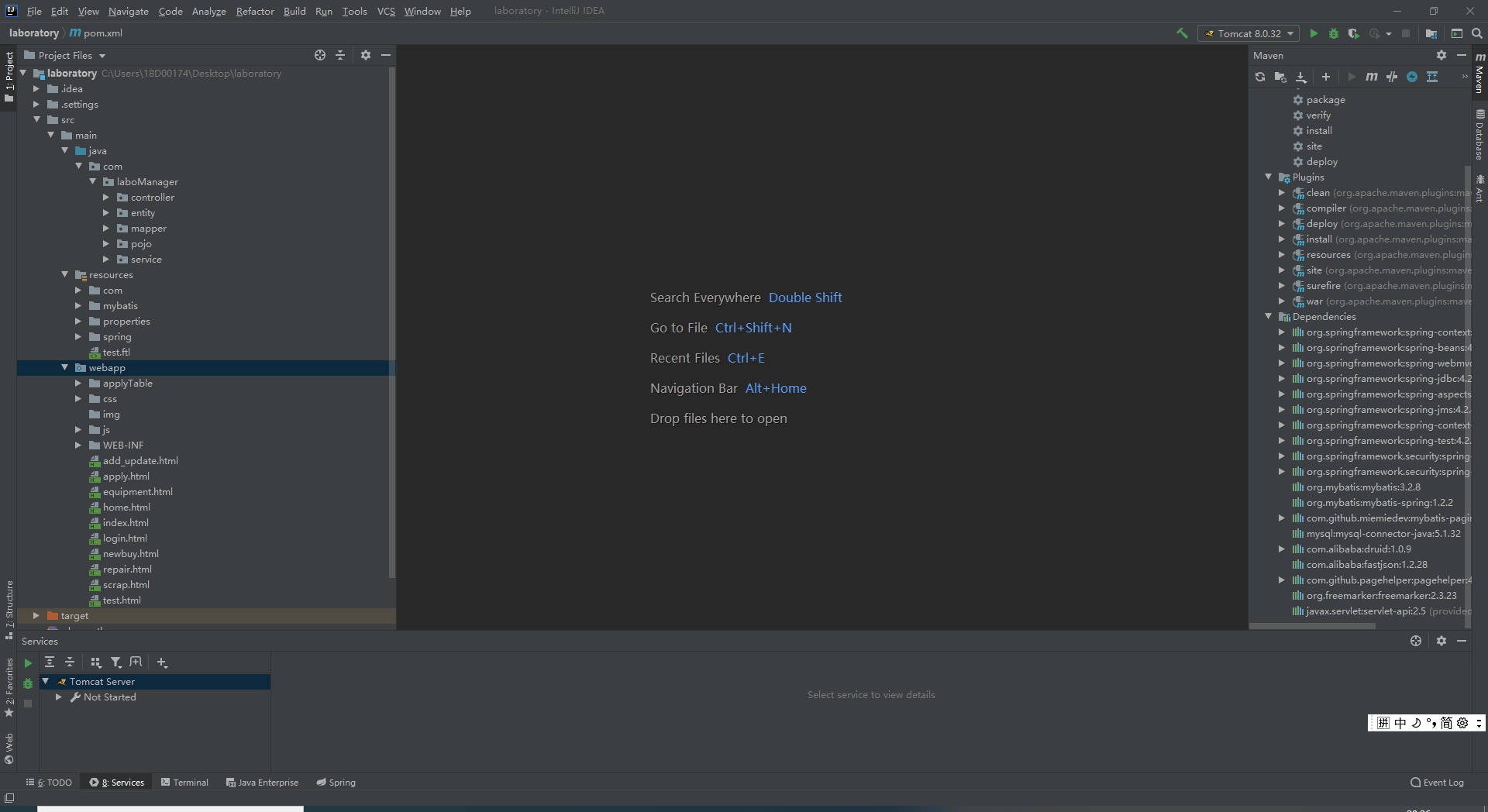Open Services panel settings gear
1488x812 pixels.
point(1441,641)
